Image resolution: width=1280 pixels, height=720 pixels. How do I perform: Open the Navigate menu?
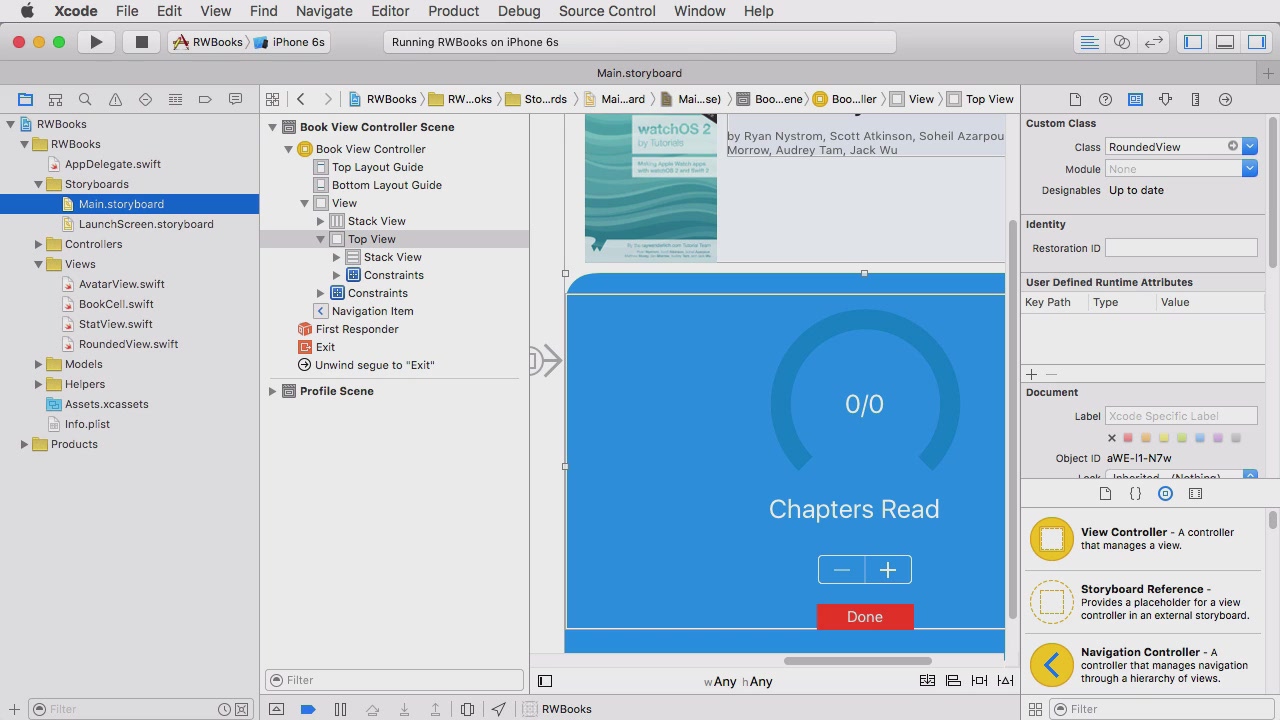[324, 11]
